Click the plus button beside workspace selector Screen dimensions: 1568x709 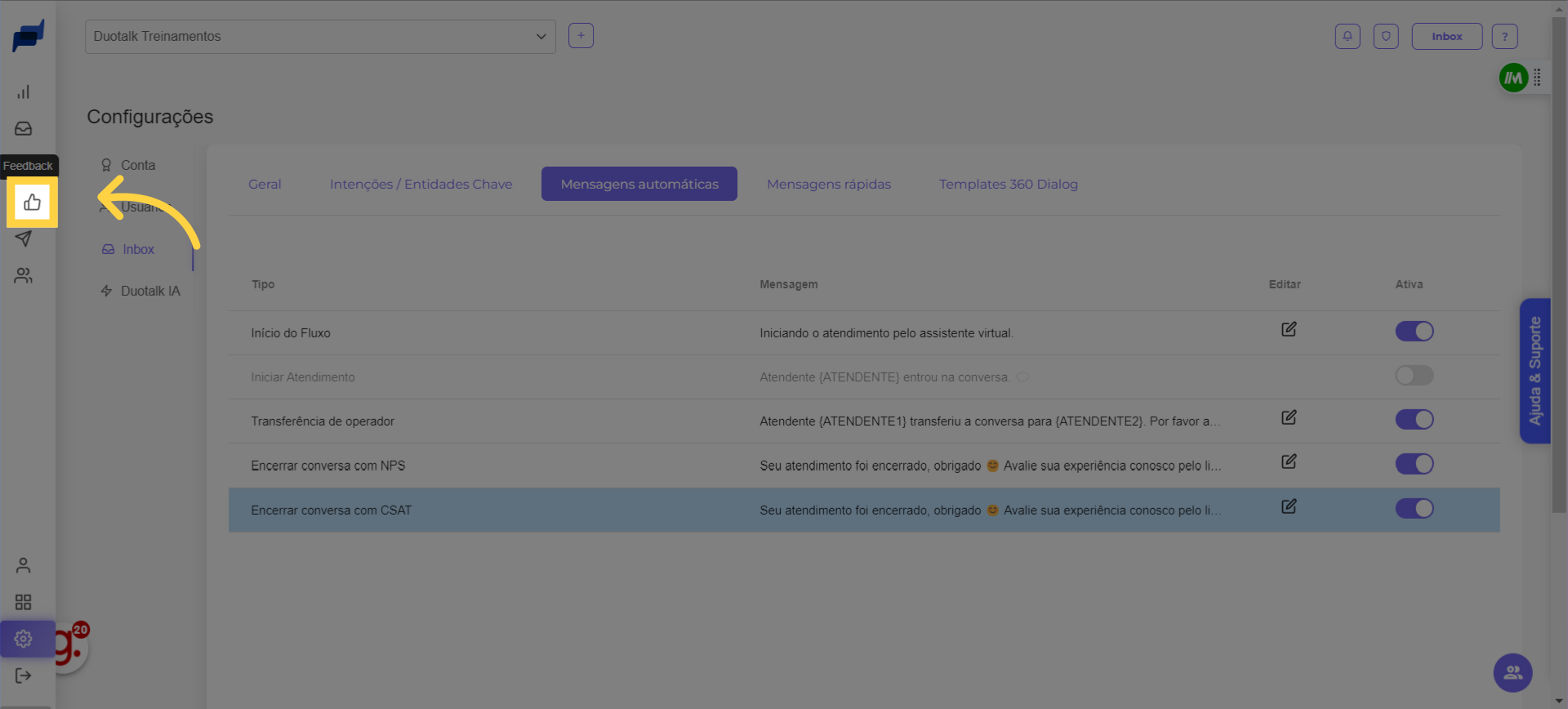pyautogui.click(x=581, y=36)
